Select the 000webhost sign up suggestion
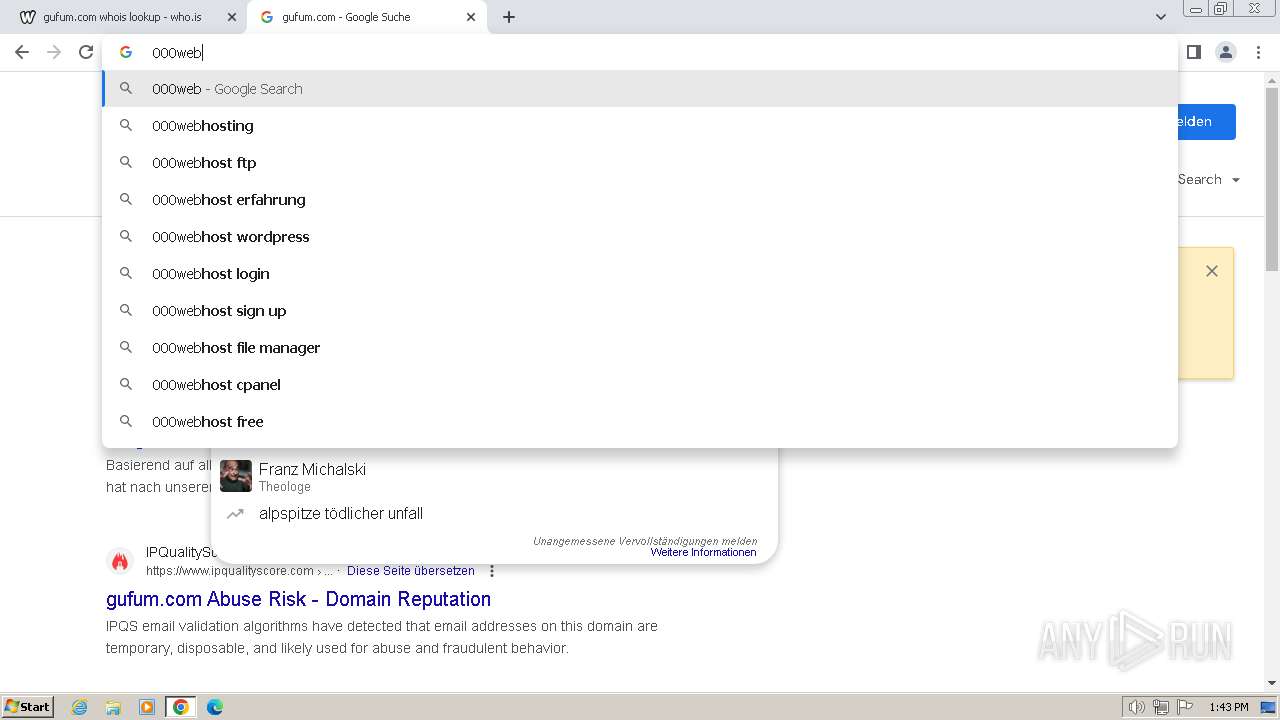Screen dimensions: 1280x720 [x=640, y=311]
